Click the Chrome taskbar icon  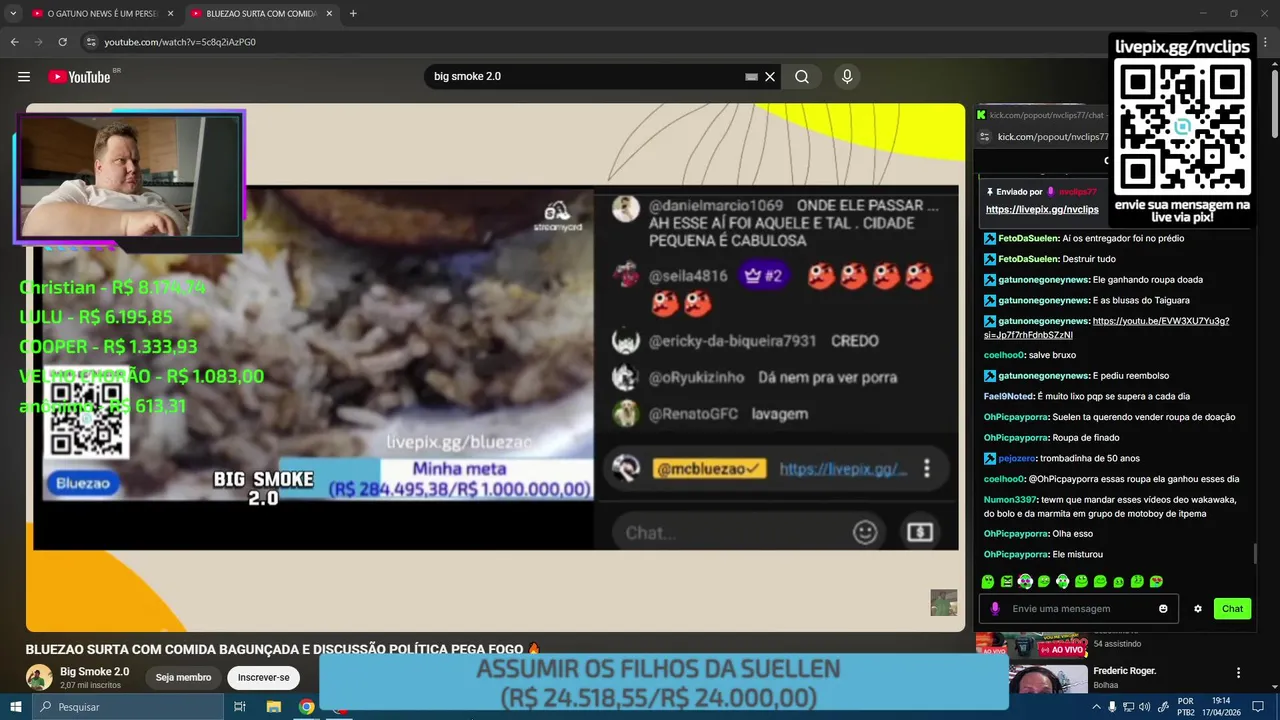(307, 707)
